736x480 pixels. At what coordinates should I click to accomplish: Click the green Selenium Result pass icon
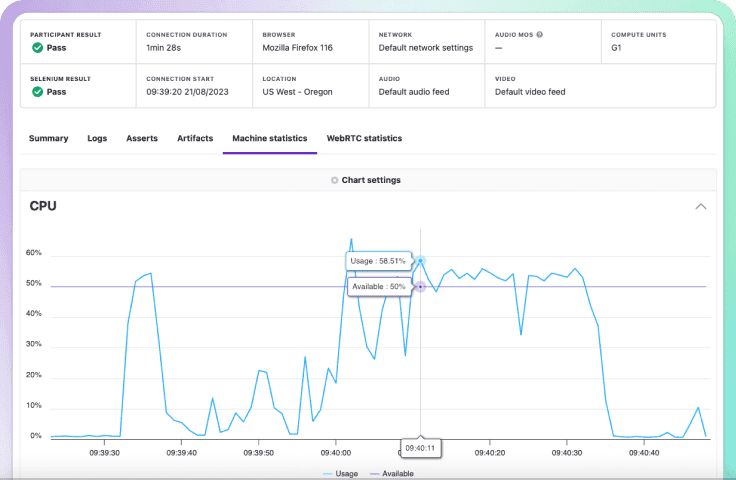37,92
